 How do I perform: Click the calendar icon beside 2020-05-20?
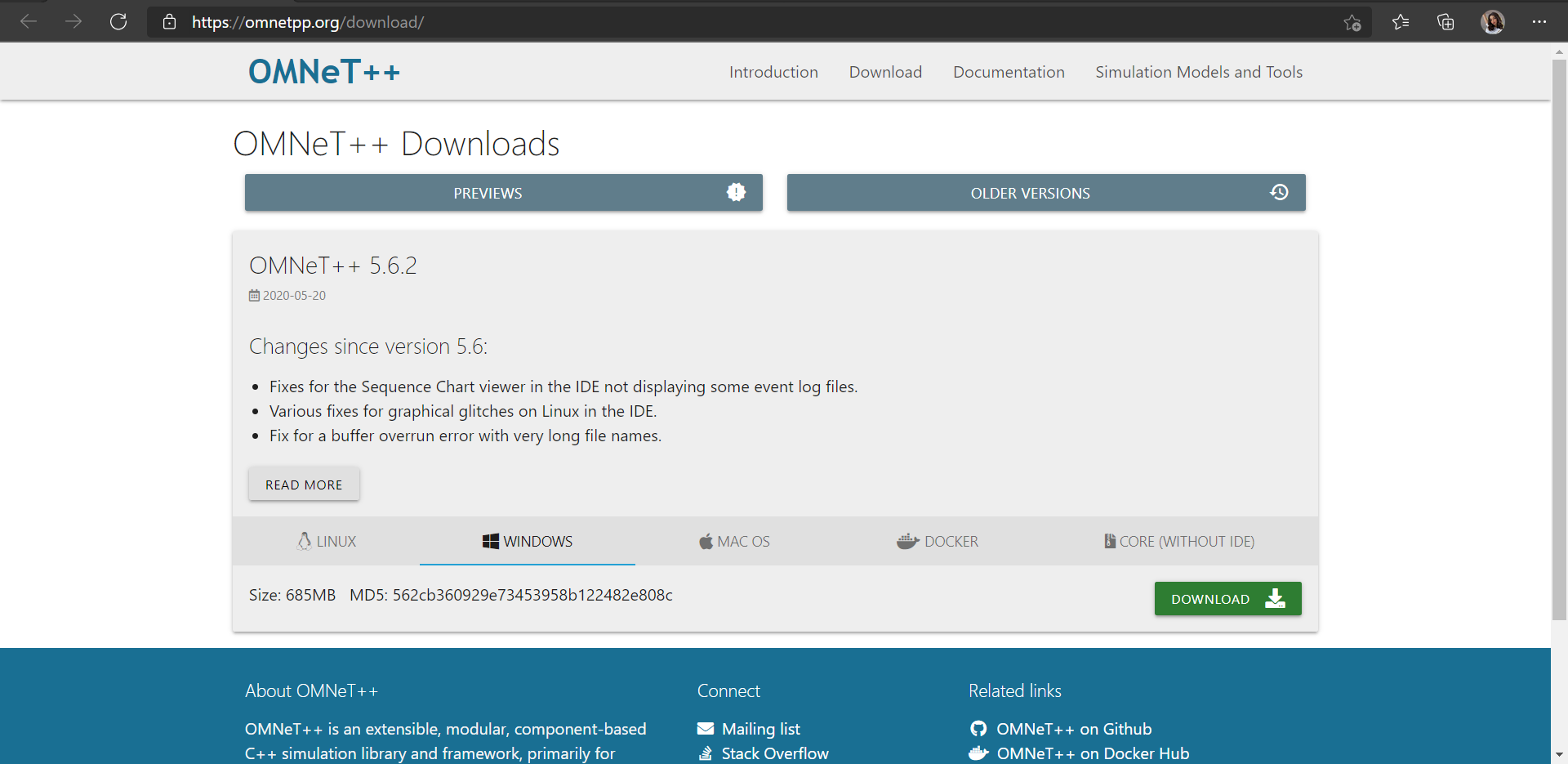254,295
